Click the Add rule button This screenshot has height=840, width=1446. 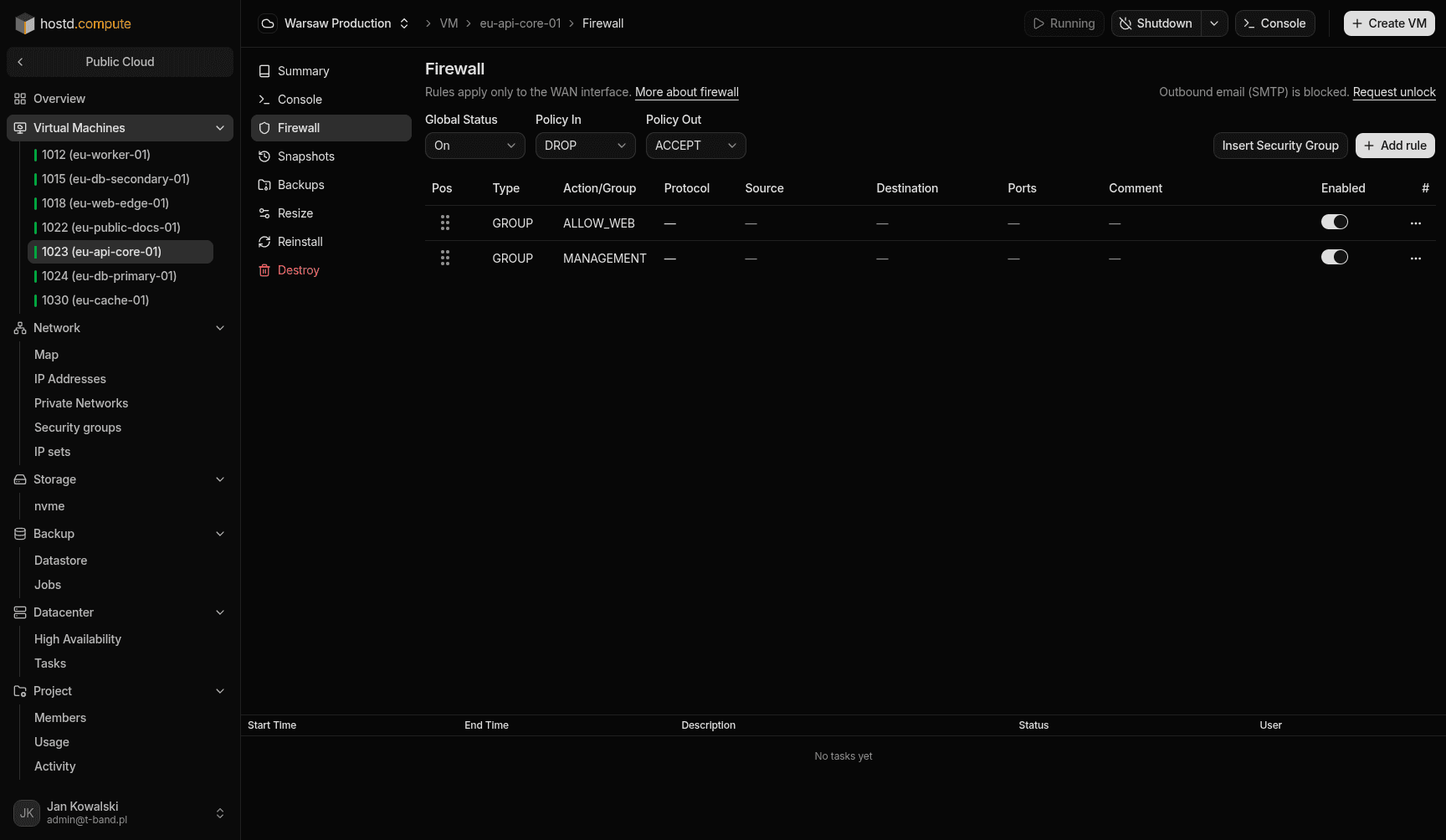[1395, 146]
